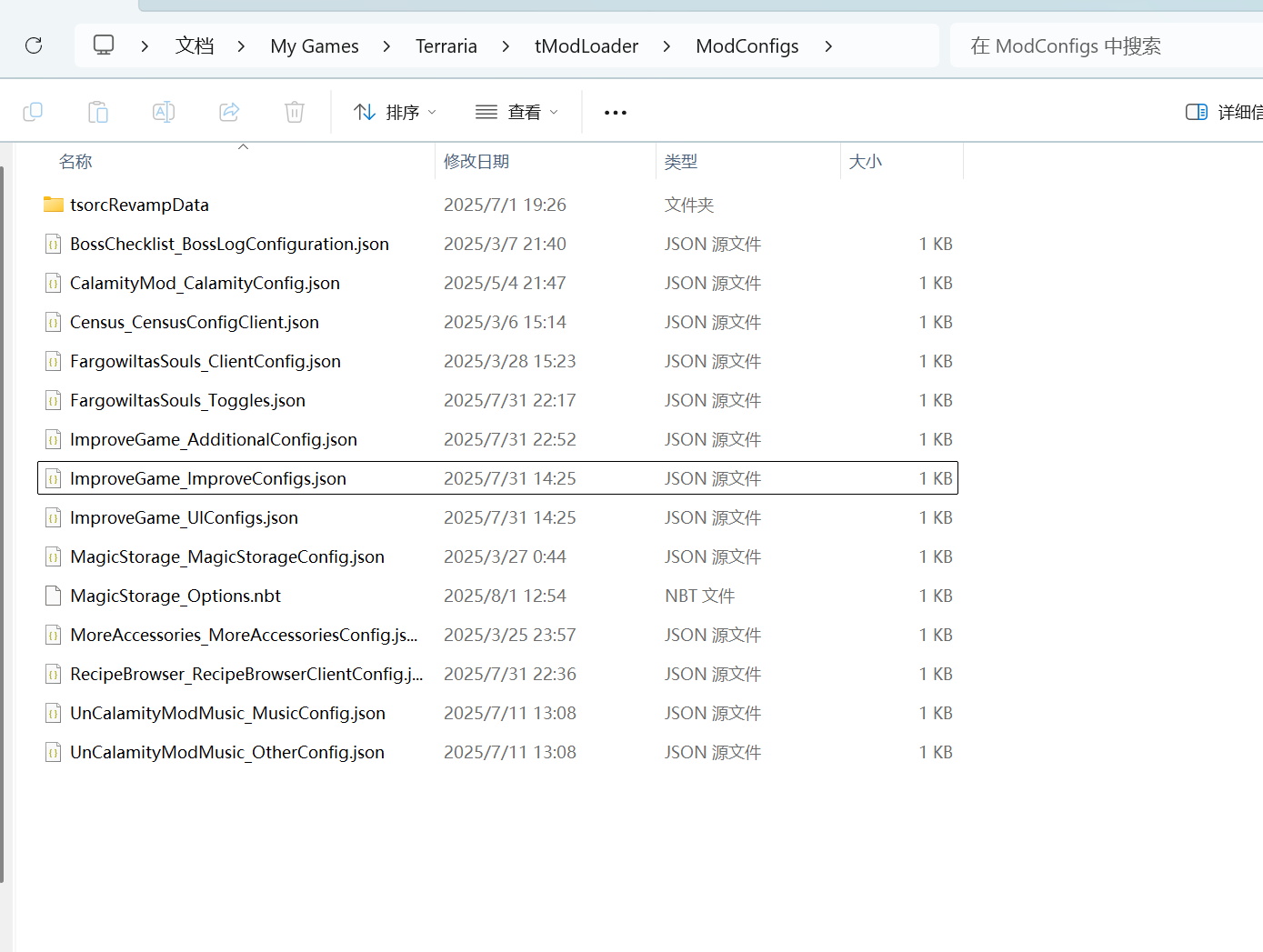Click the left pane vertical scrollbar
Screen dimensions: 1263x952
[2, 525]
